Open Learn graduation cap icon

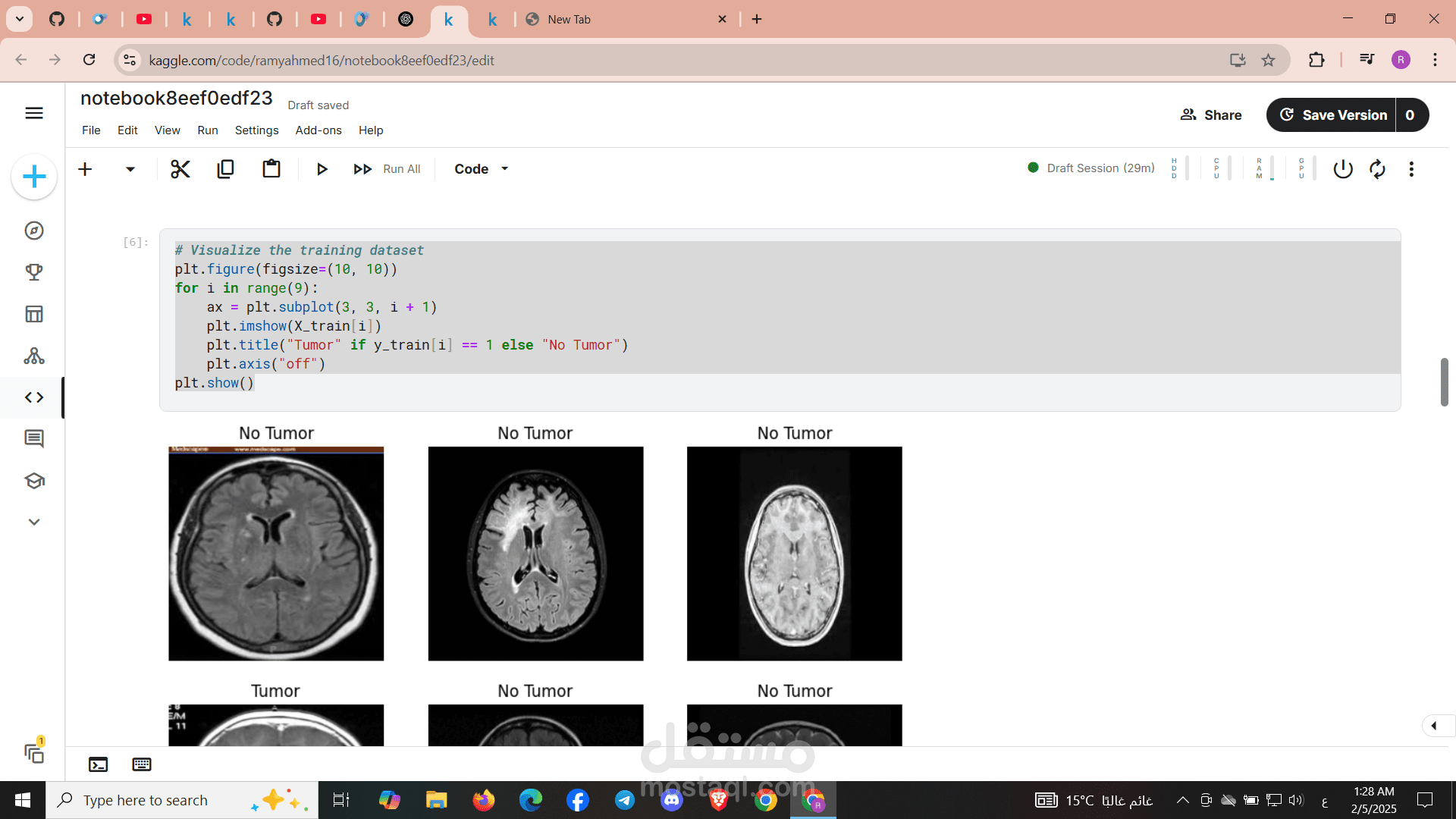tap(34, 481)
